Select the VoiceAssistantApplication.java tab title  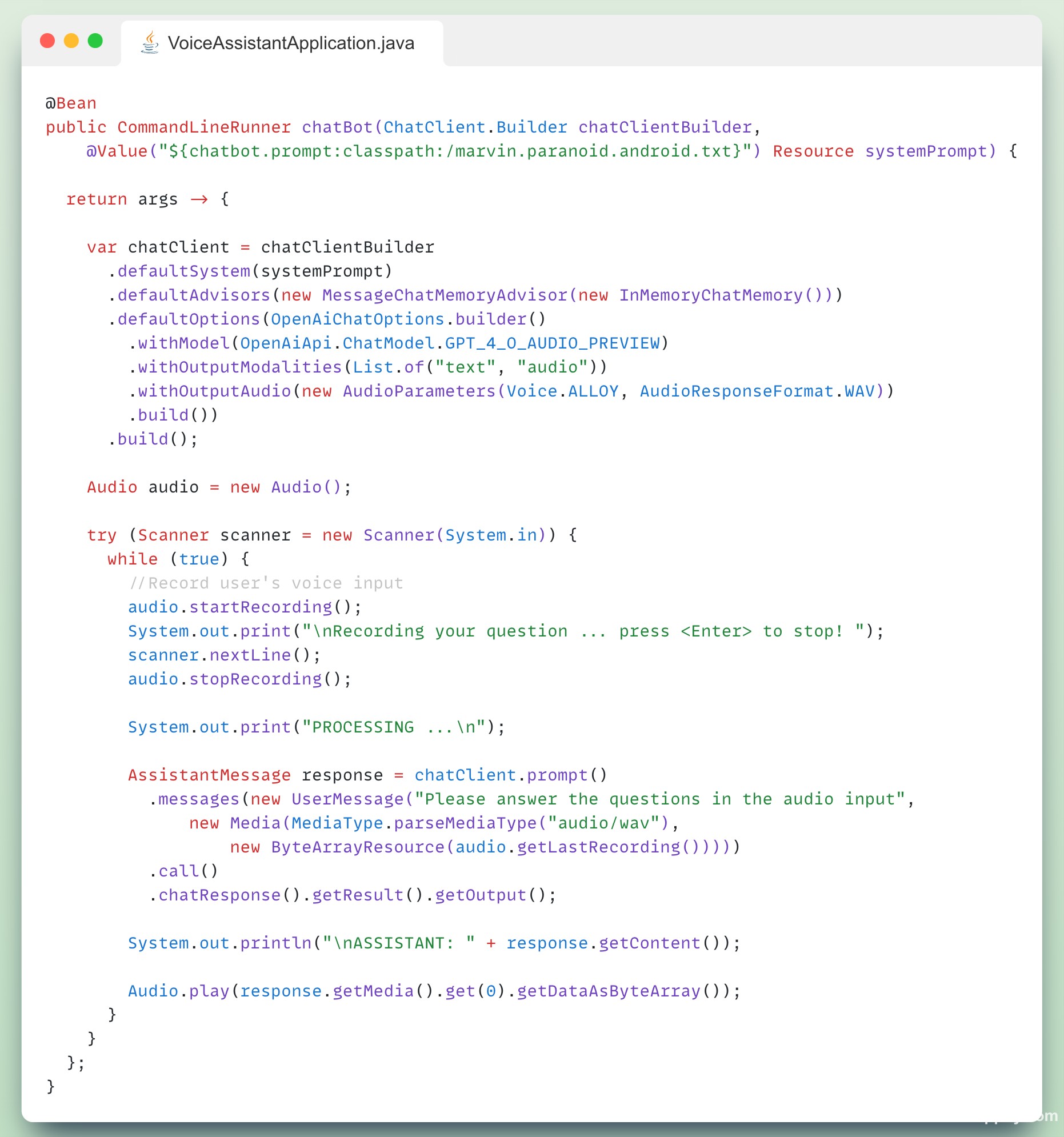[291, 43]
